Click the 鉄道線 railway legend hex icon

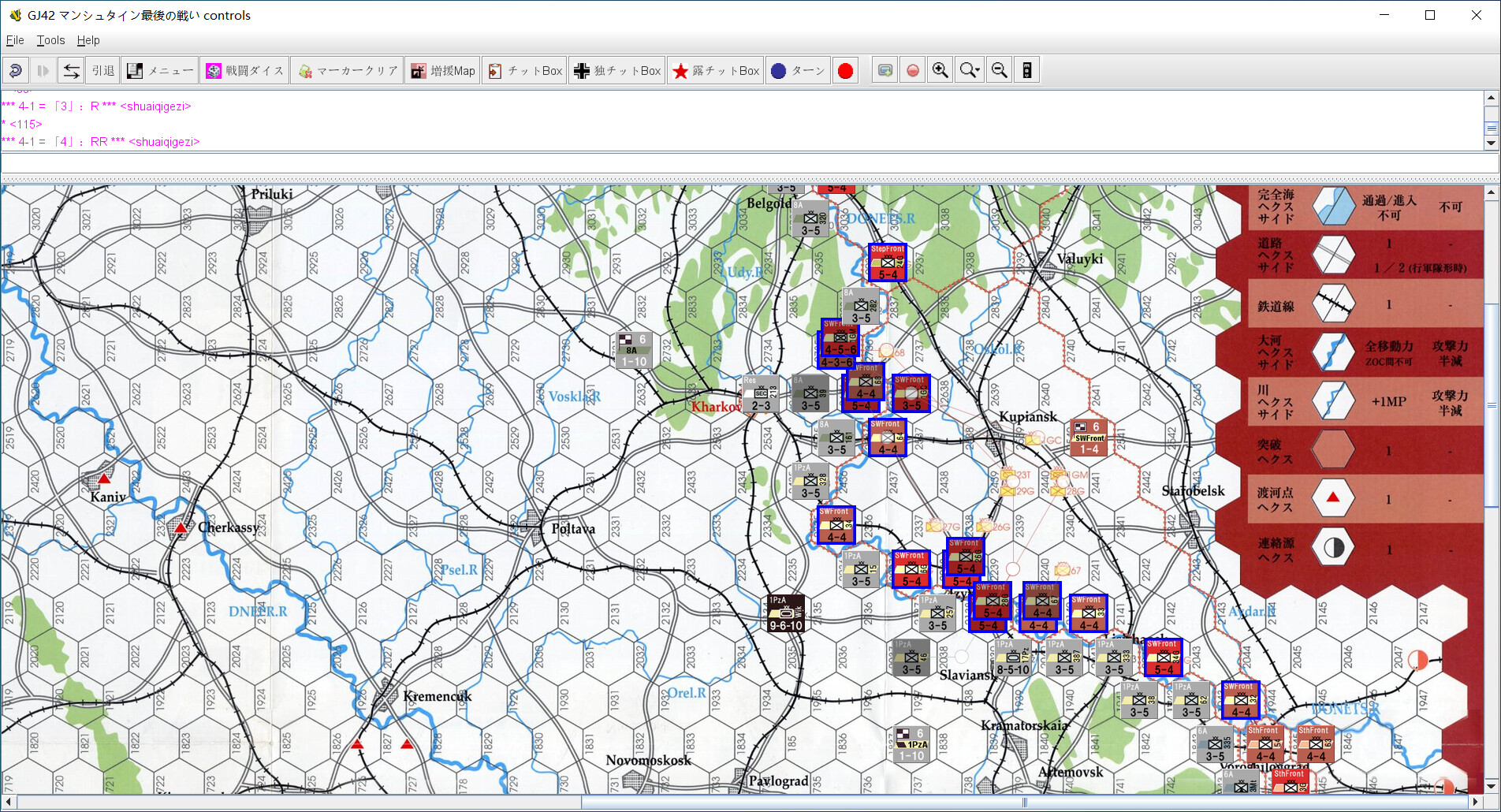pos(1333,304)
